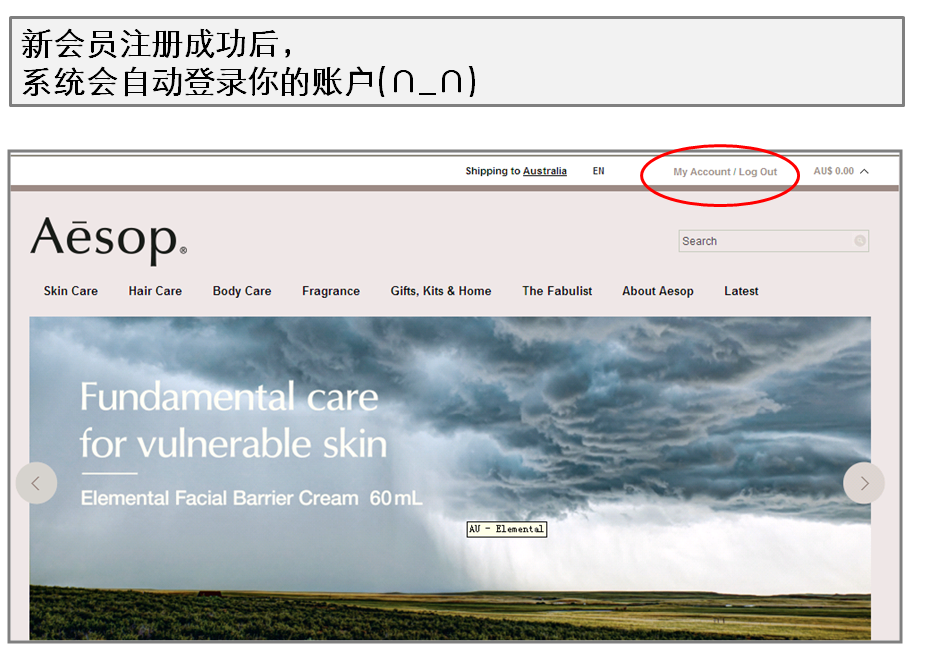Click the Search input field
Viewport: 930px width, 663px height.
[773, 241]
